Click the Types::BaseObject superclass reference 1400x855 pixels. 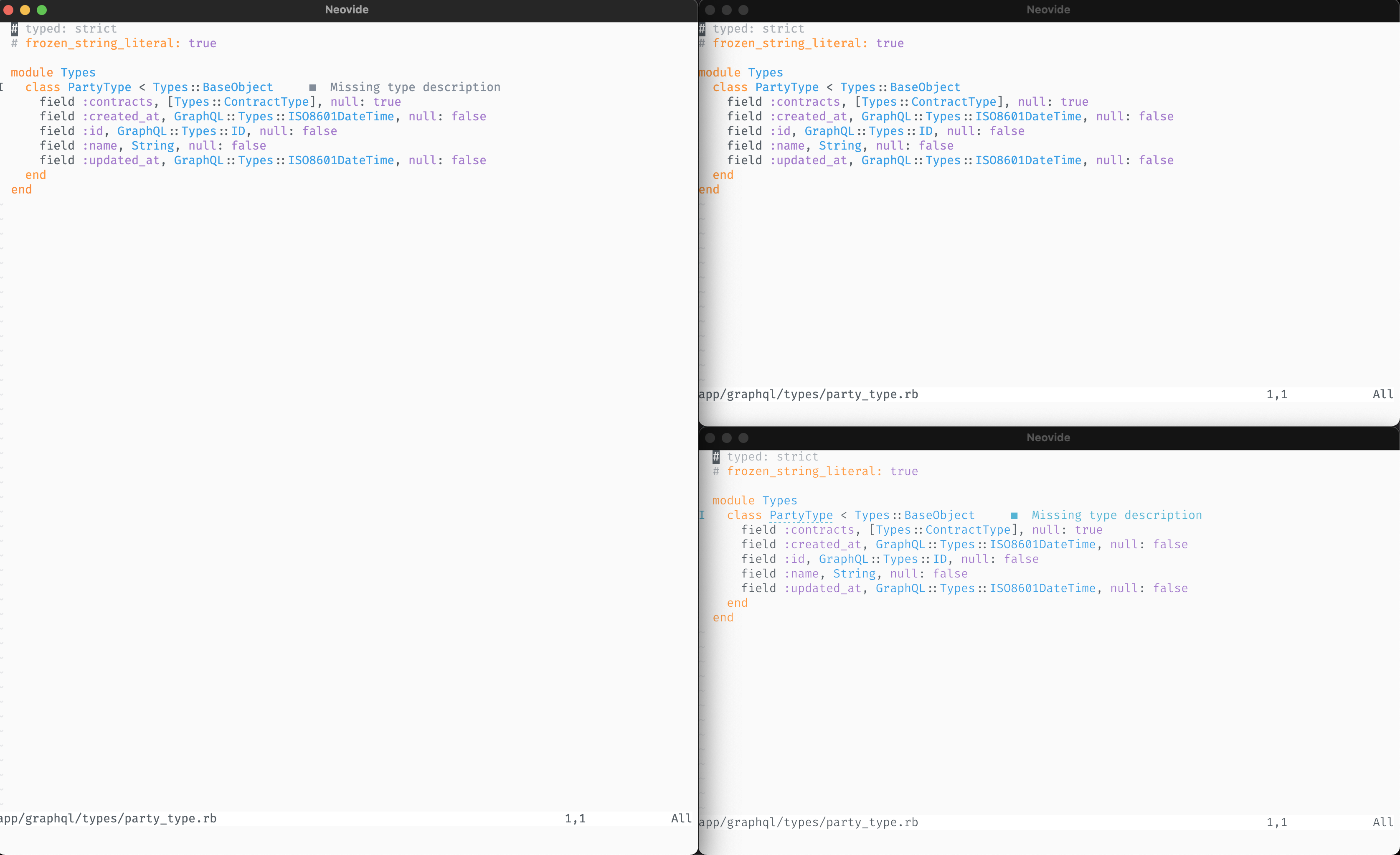pyautogui.click(x=213, y=87)
